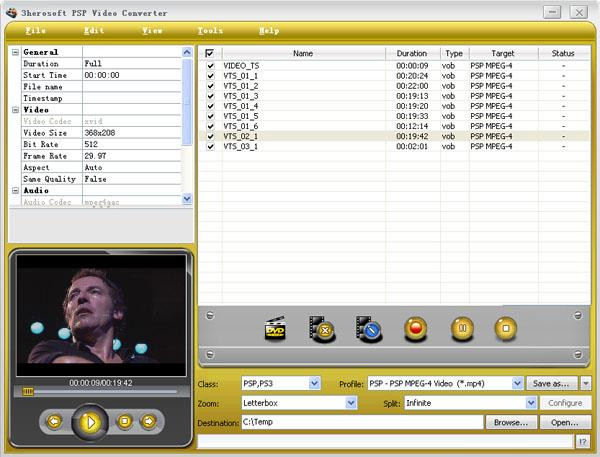Open the Edit menu
600x457 pixels.
(94, 31)
